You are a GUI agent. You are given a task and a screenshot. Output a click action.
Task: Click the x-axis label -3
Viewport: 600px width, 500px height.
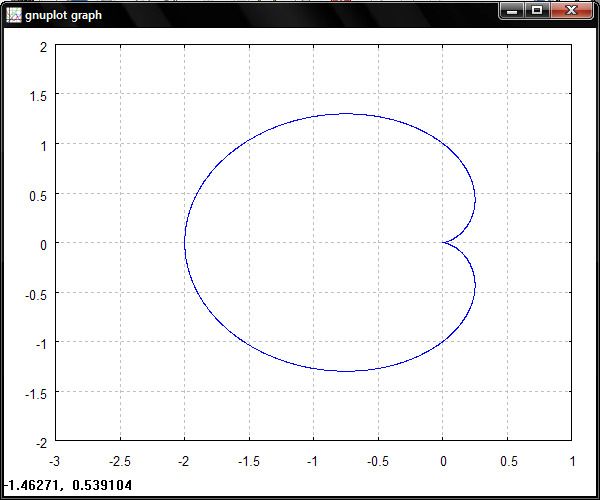point(55,461)
